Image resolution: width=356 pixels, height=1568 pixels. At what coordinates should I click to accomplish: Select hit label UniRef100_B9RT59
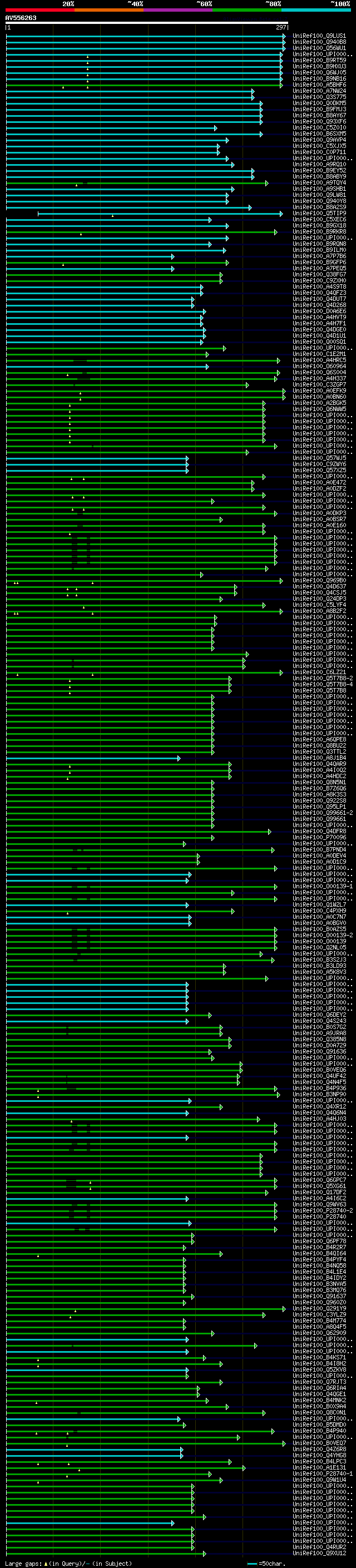click(319, 60)
